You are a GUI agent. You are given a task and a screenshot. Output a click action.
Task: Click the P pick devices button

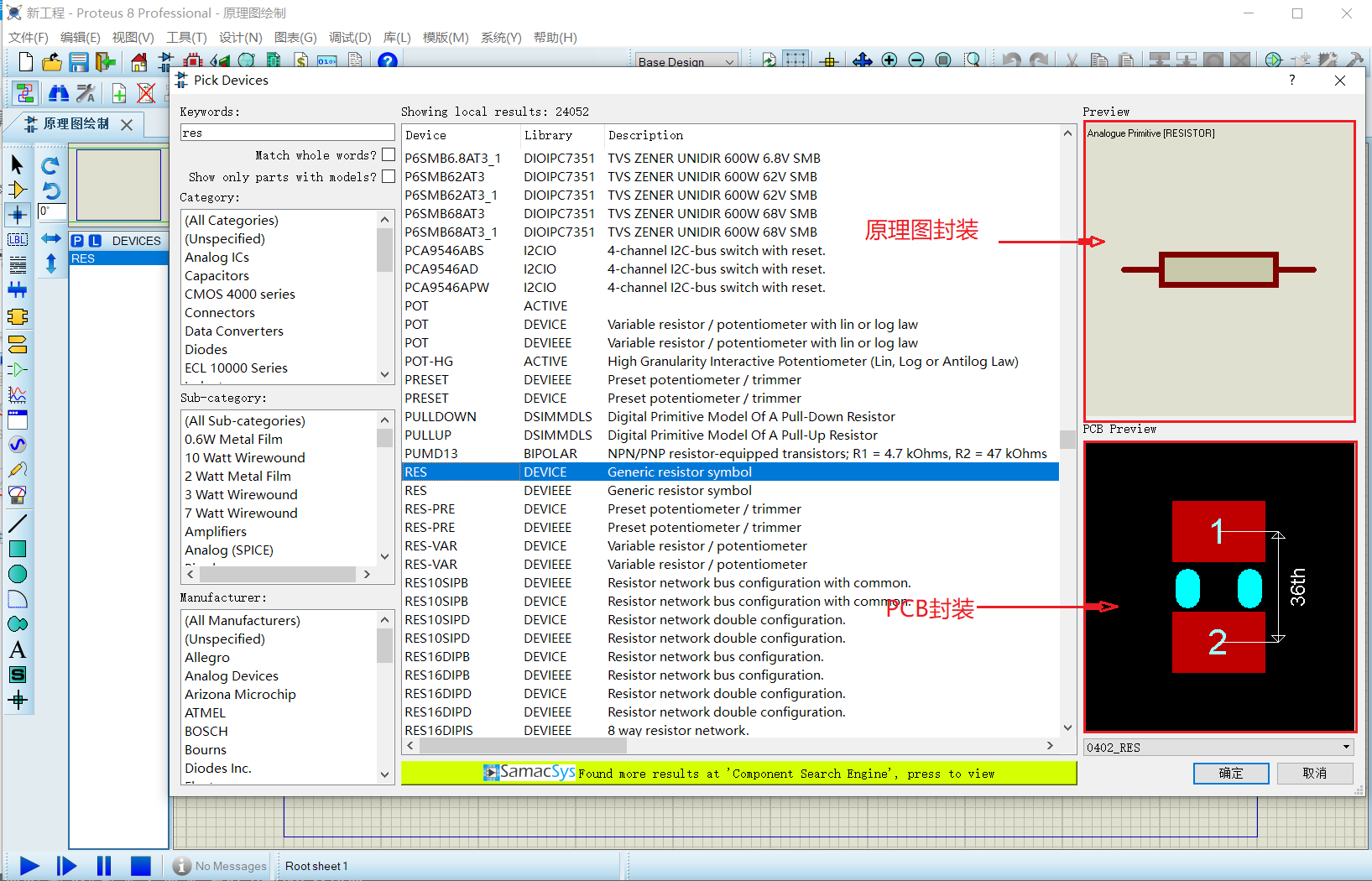pyautogui.click(x=77, y=241)
